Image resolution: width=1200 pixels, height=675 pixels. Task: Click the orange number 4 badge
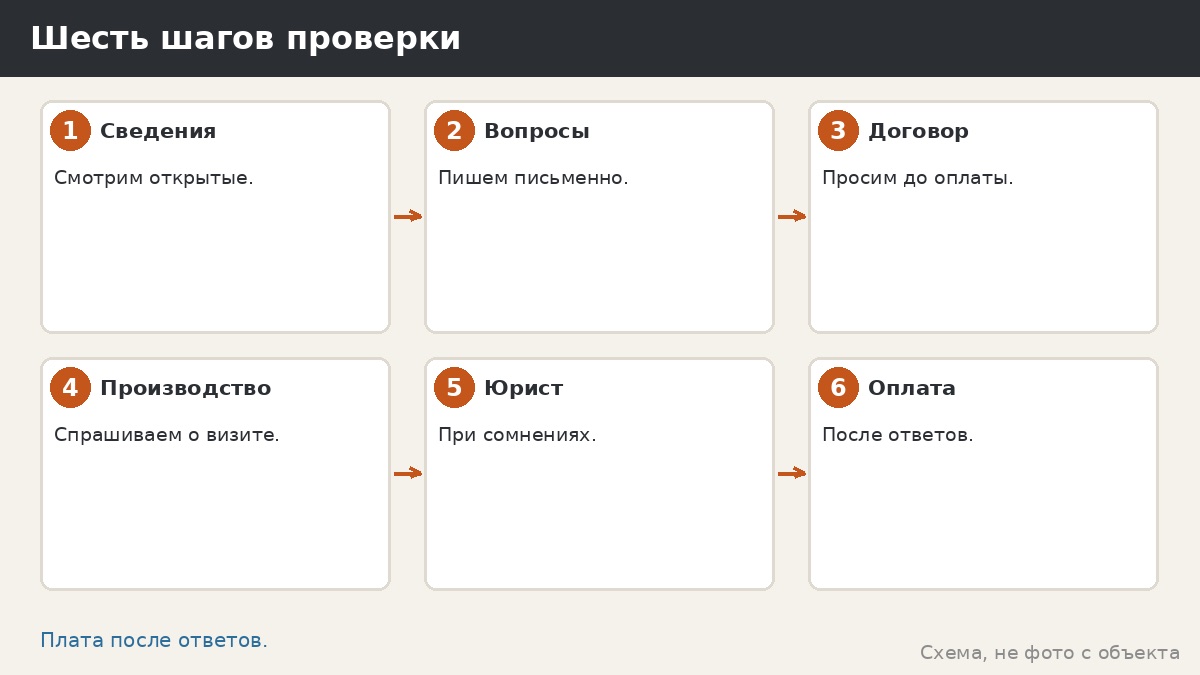click(x=70, y=388)
